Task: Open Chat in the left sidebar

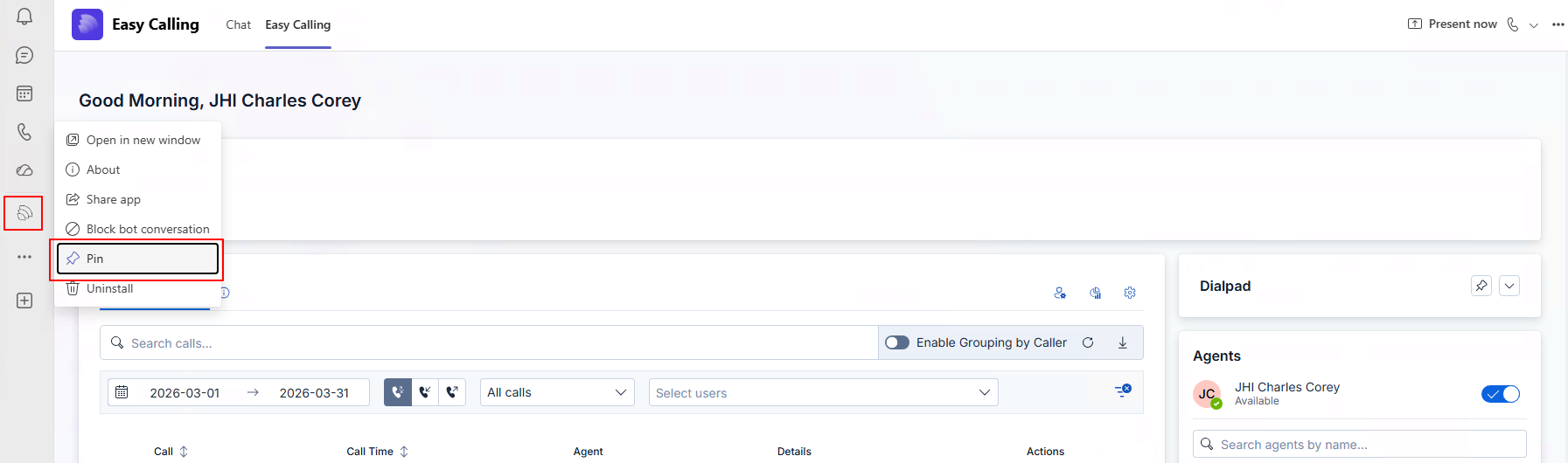Action: pos(24,55)
